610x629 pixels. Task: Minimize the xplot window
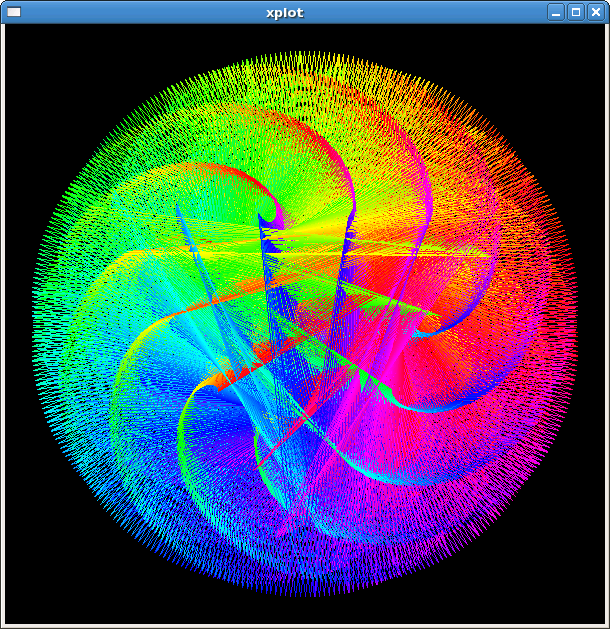tap(556, 12)
